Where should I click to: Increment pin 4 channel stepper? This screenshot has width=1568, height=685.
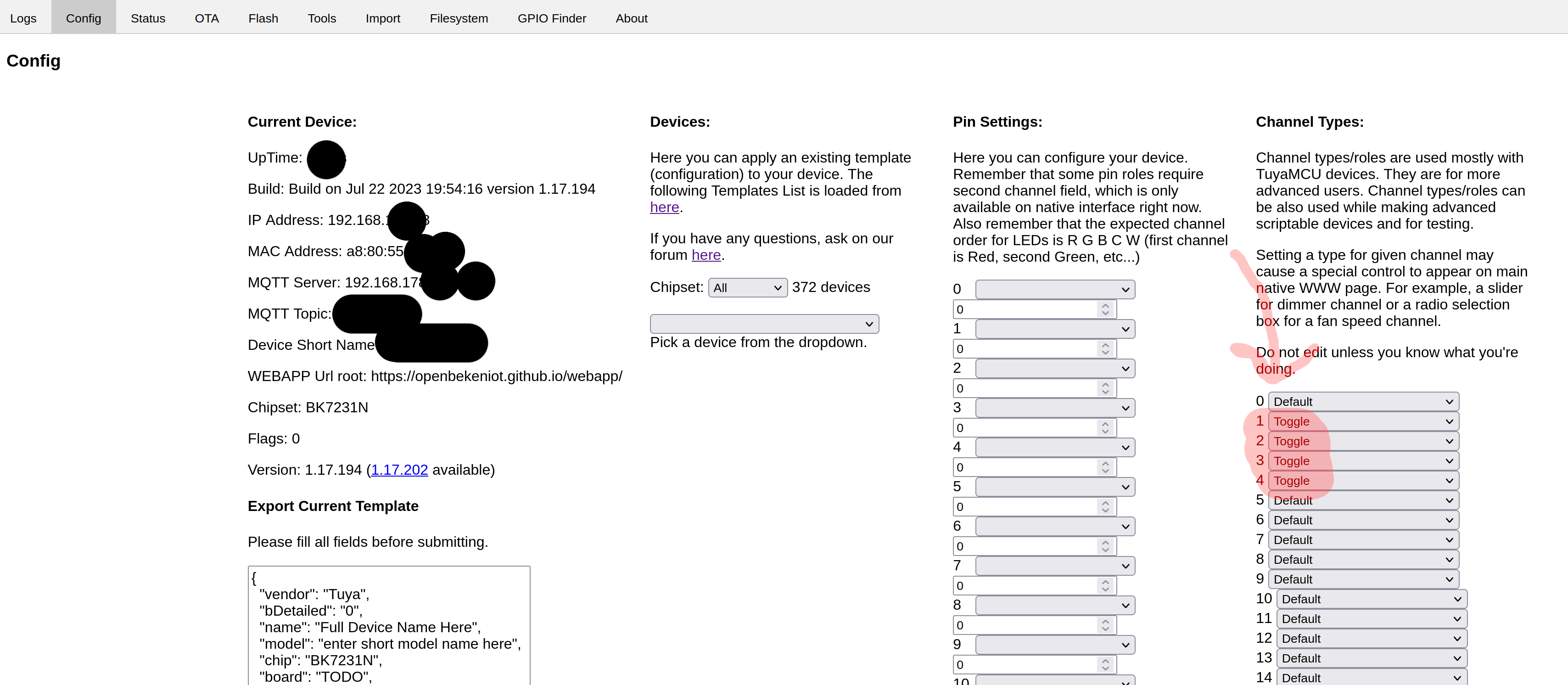pyautogui.click(x=1105, y=463)
